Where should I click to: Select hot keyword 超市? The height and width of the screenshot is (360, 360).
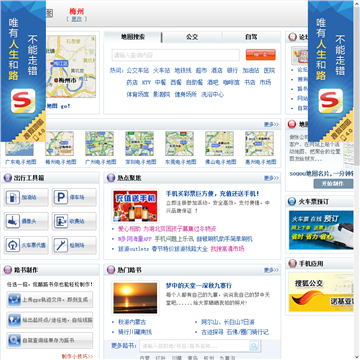(201, 70)
